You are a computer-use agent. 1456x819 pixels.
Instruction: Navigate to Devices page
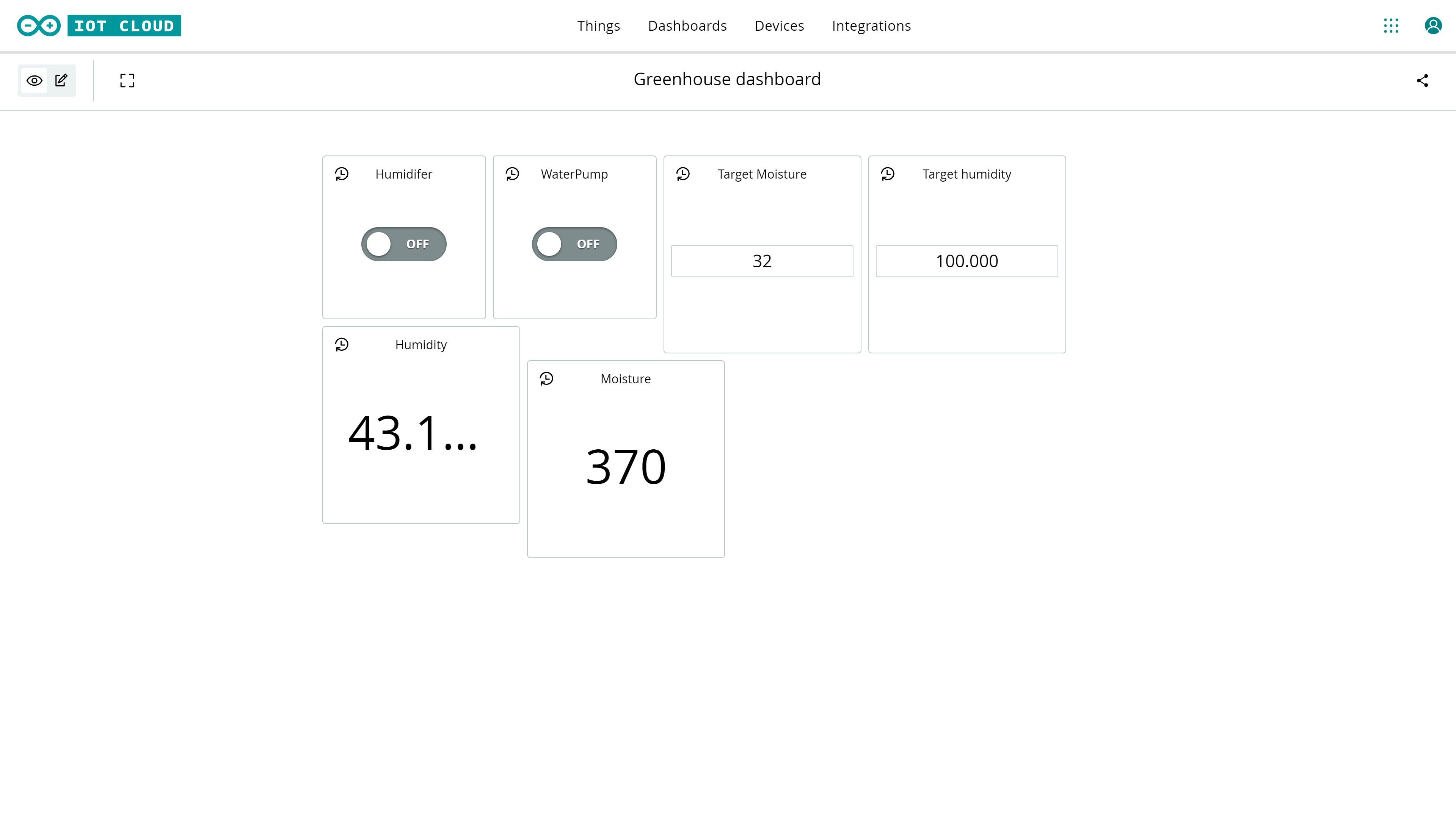(x=779, y=26)
